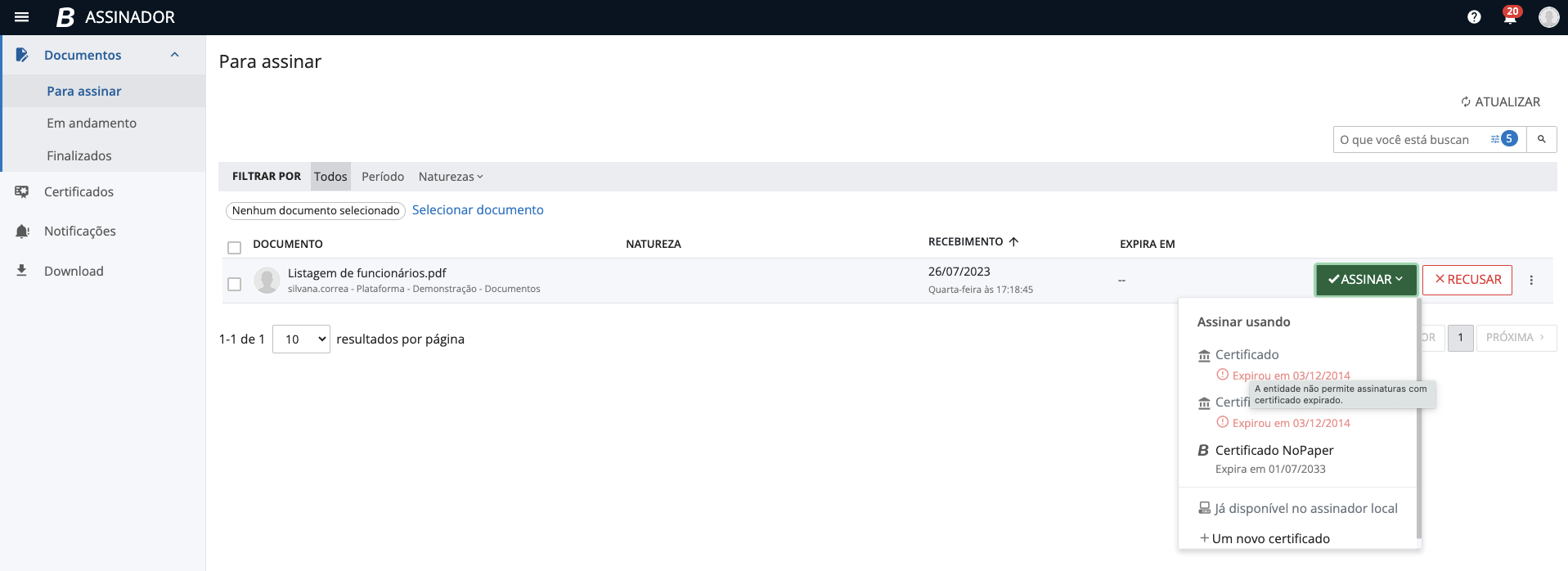Image resolution: width=1568 pixels, height=571 pixels.
Task: Open the hamburger menu icon
Action: coord(22,17)
